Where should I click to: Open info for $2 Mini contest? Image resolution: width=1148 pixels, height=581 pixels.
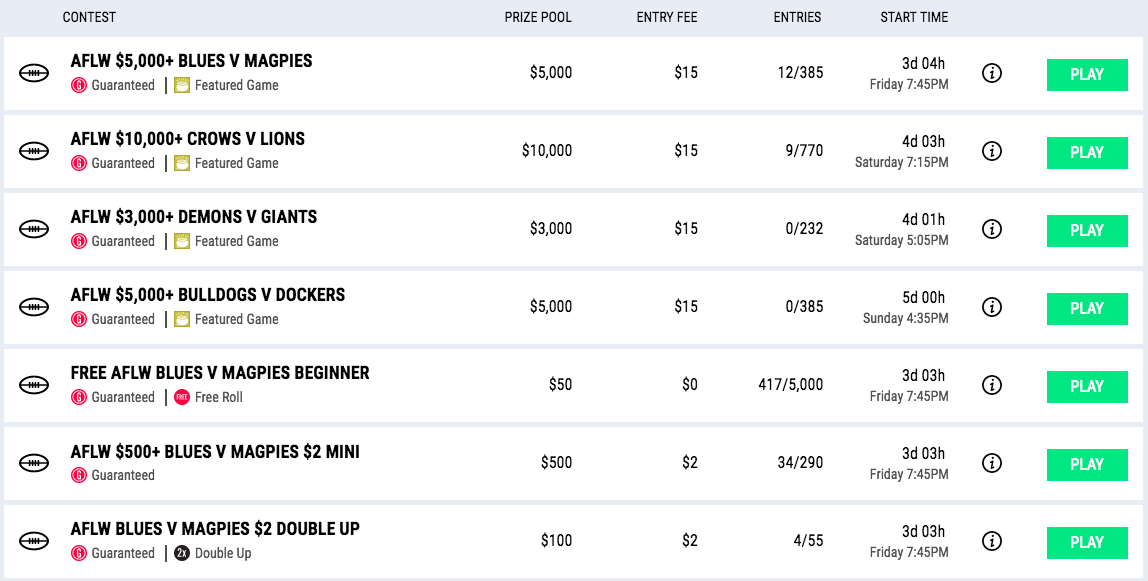(x=991, y=463)
